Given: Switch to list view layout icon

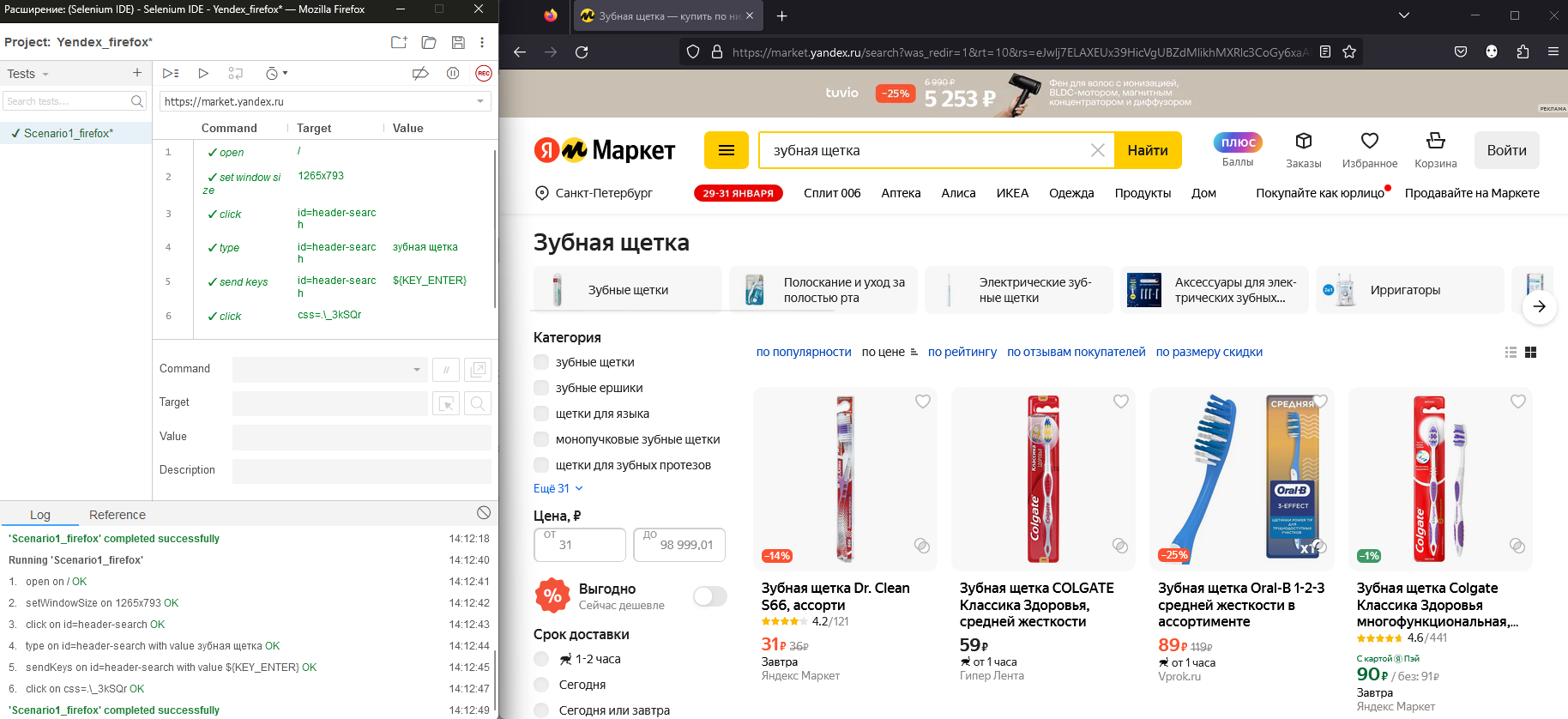Looking at the screenshot, I should coord(1511,353).
